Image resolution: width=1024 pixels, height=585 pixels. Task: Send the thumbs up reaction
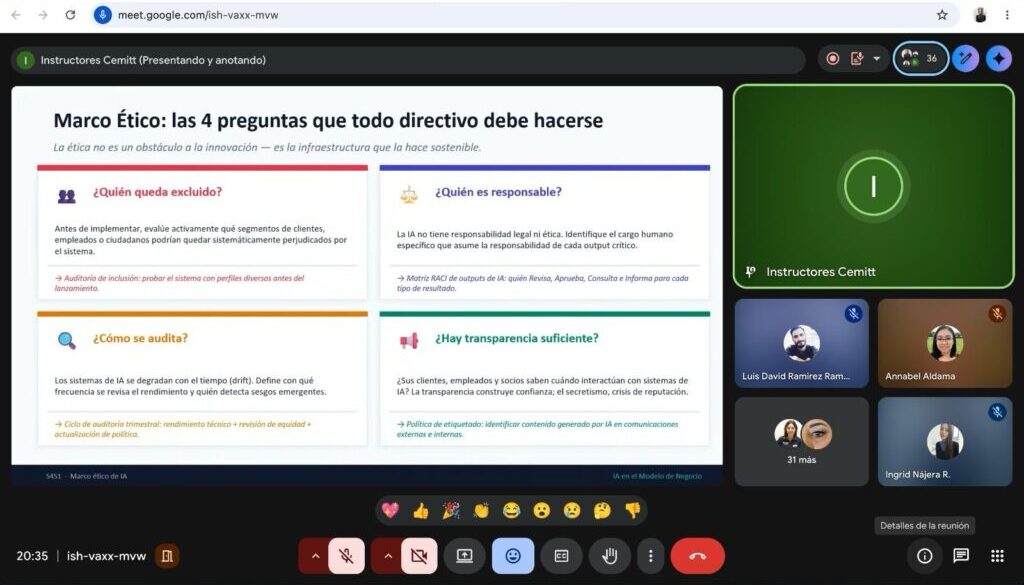coord(421,511)
